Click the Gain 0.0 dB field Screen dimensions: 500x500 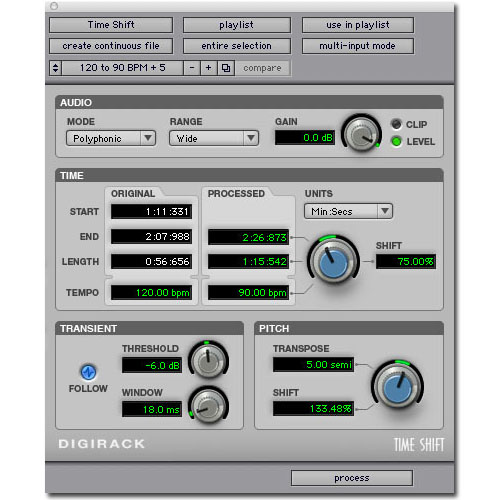(305, 137)
